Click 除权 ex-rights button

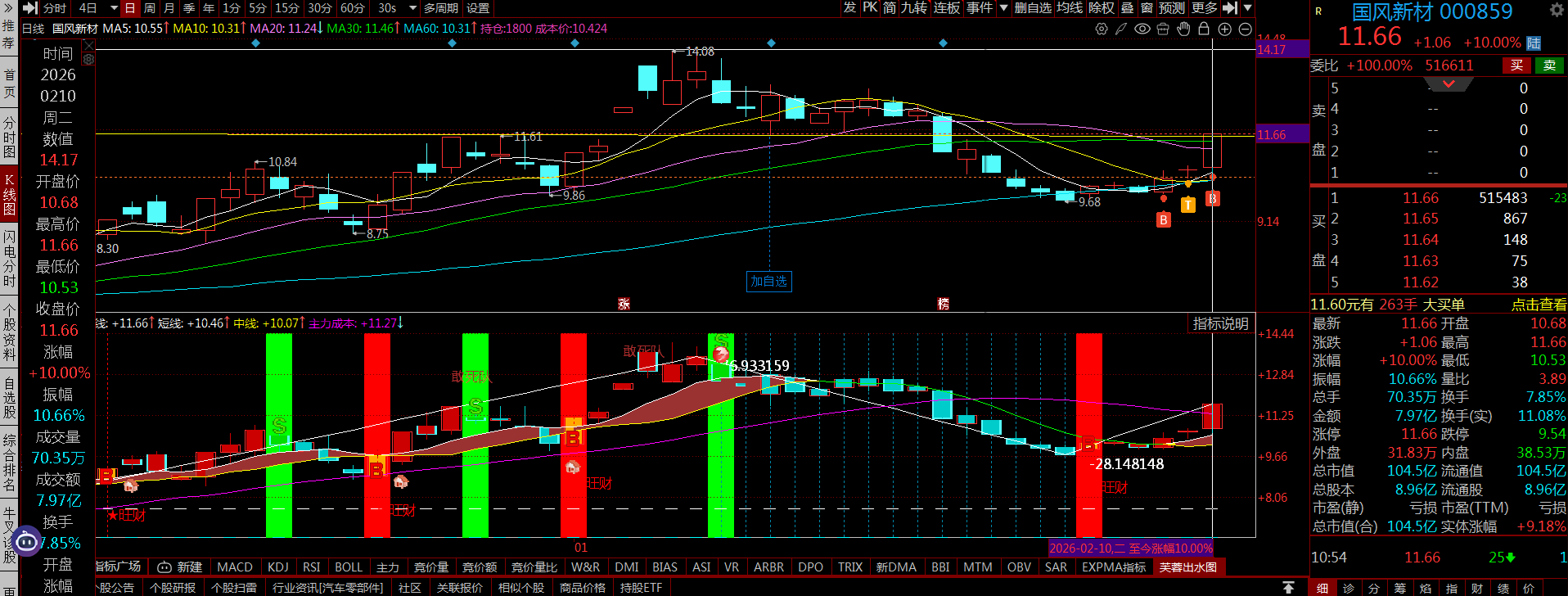click(1102, 8)
